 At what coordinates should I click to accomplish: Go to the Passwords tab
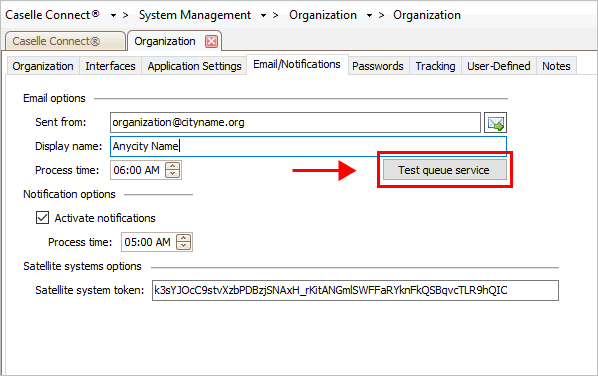click(378, 66)
